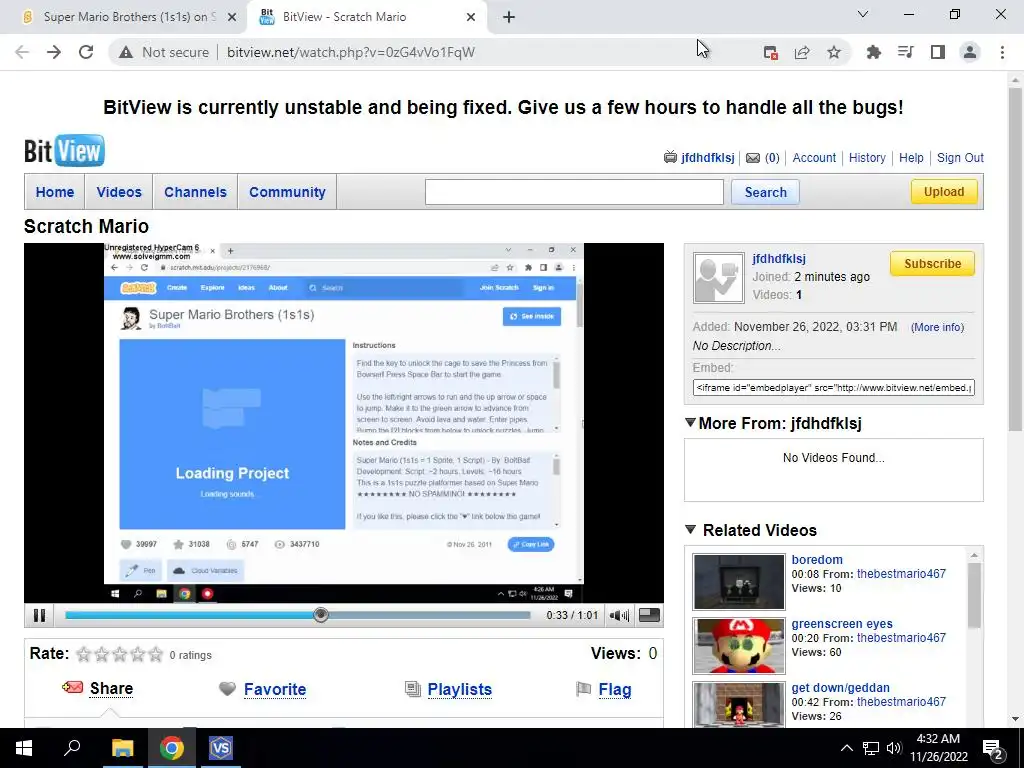Image resolution: width=1024 pixels, height=768 pixels.
Task: Open the History link
Action: (x=867, y=157)
